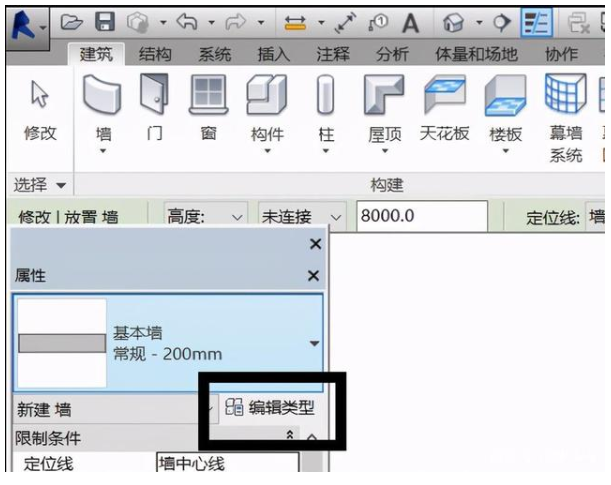
Task: Collapse the 限制条件 (Constraints) section
Action: click(291, 437)
